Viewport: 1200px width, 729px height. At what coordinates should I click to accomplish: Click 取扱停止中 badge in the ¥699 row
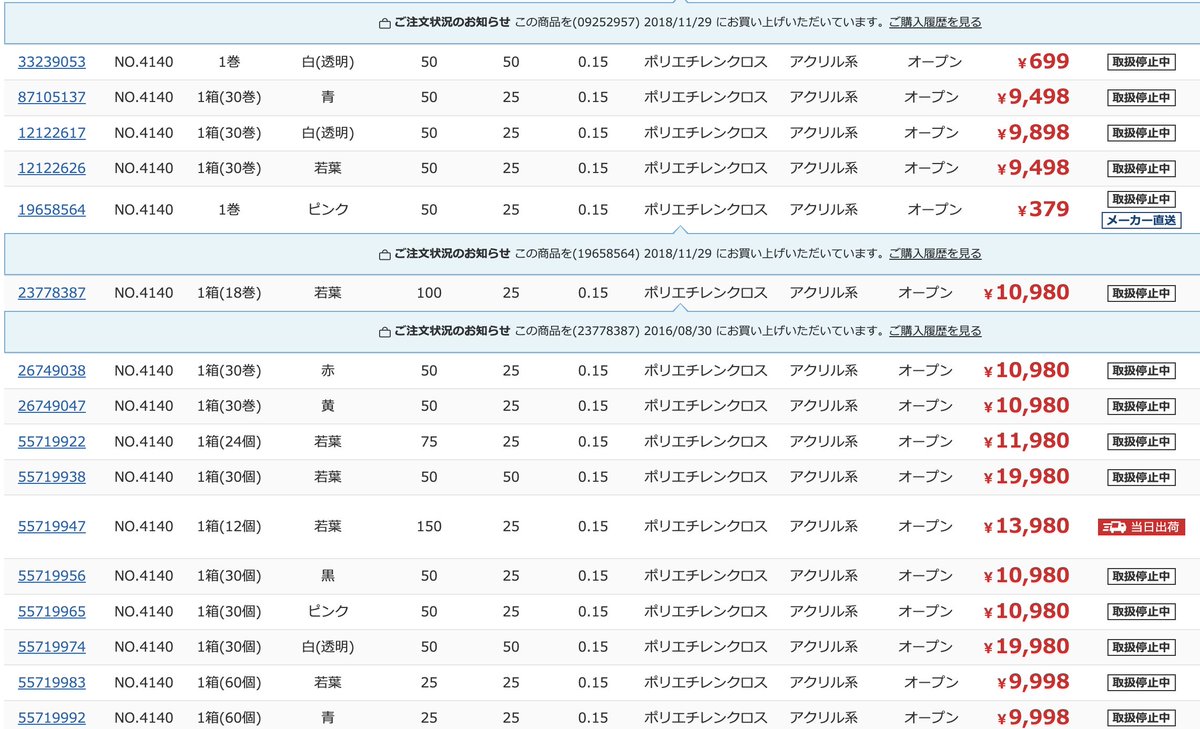click(x=1141, y=62)
